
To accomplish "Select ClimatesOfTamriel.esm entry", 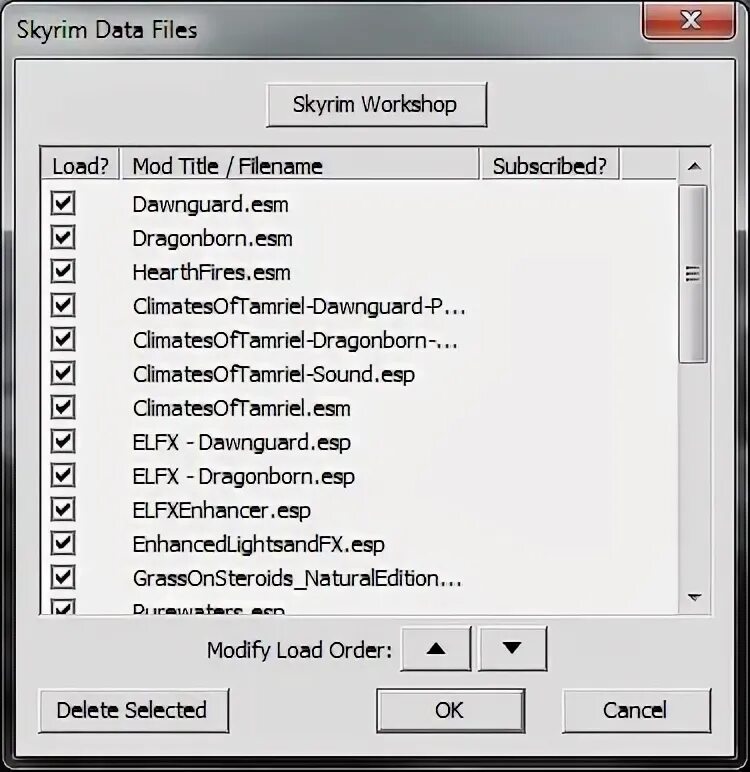I will tap(242, 409).
